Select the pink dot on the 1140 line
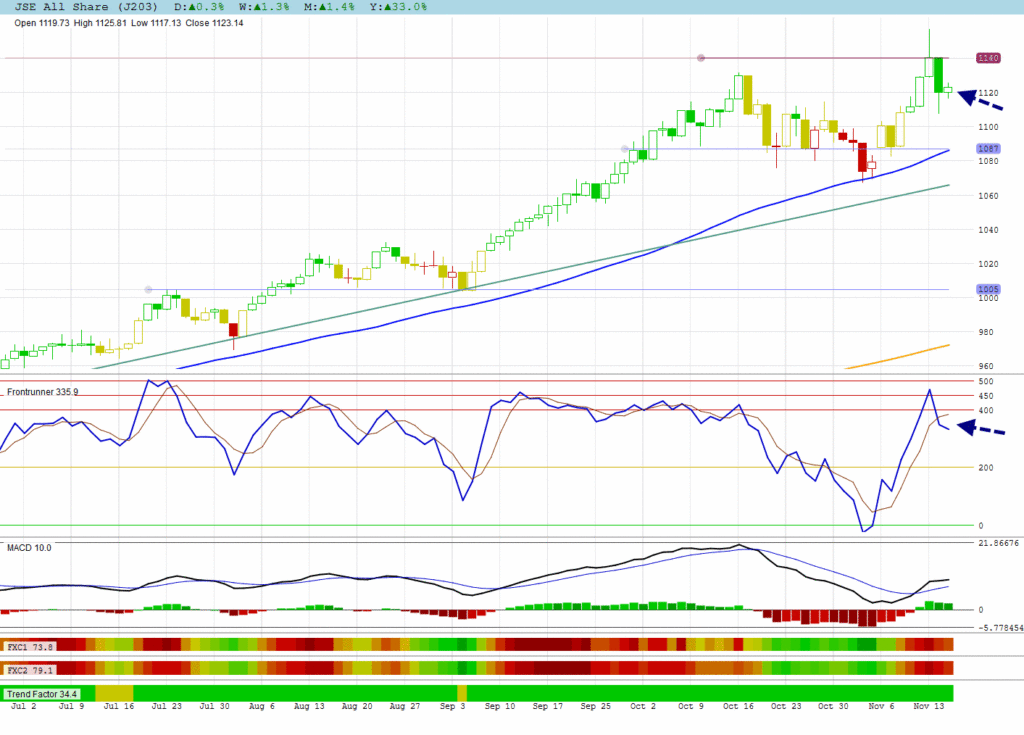The height and width of the screenshot is (735, 1024). tap(701, 58)
